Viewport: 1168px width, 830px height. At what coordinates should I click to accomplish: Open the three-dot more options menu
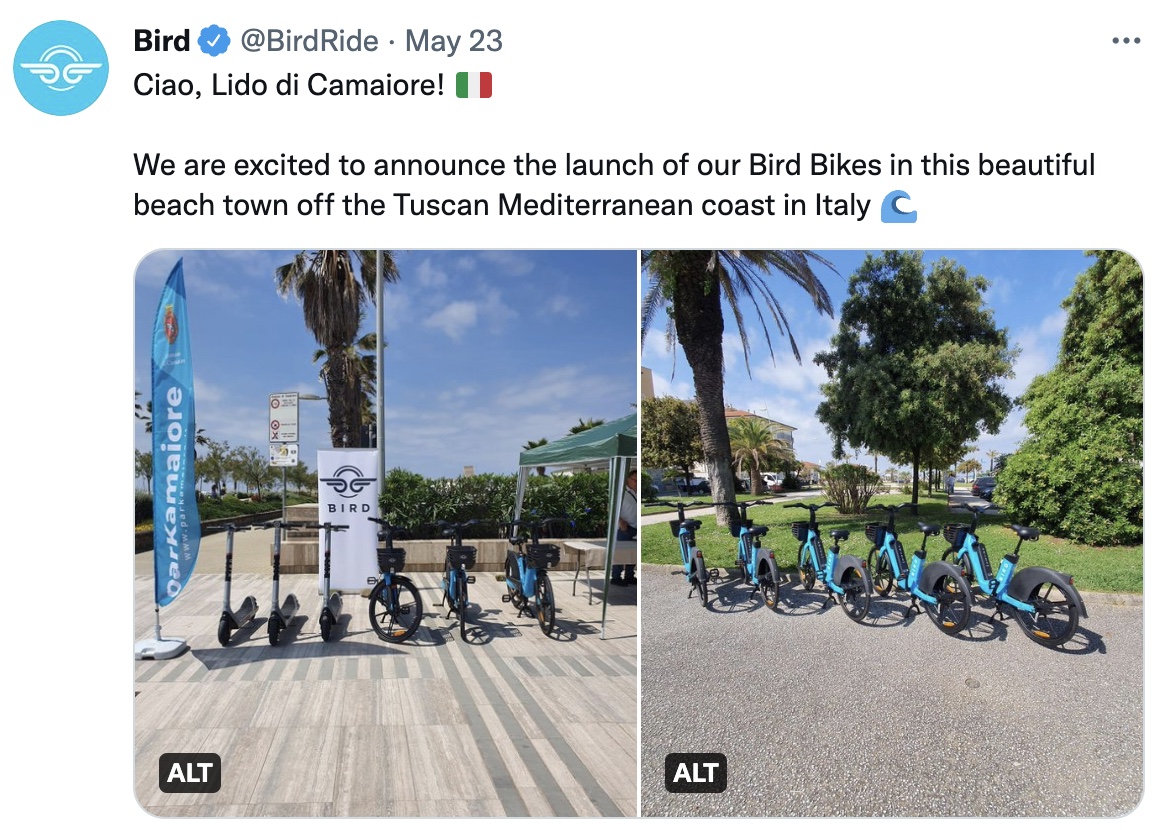point(1126,38)
